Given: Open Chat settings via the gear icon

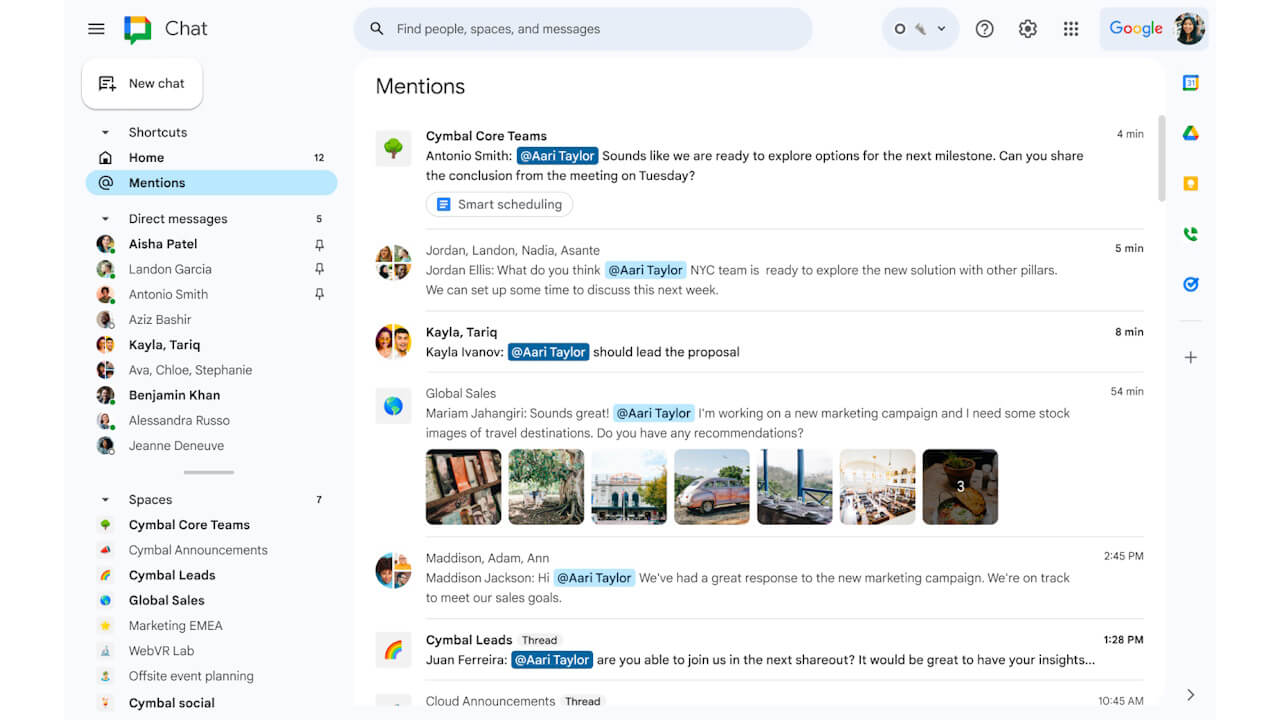Looking at the screenshot, I should click(1027, 28).
